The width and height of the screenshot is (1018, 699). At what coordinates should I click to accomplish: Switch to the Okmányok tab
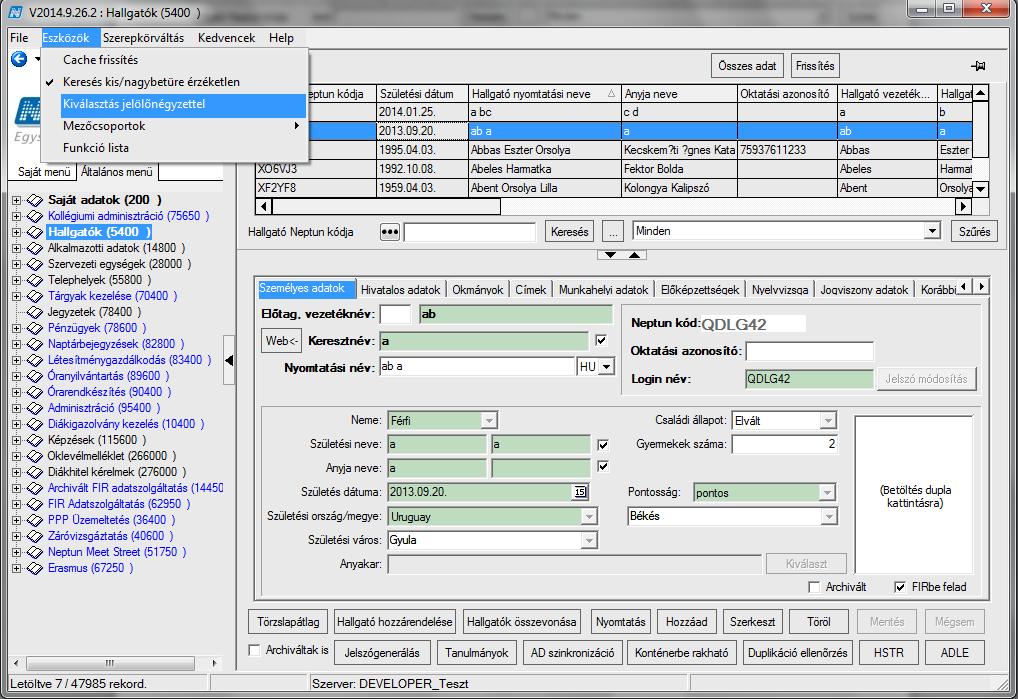pyautogui.click(x=478, y=289)
